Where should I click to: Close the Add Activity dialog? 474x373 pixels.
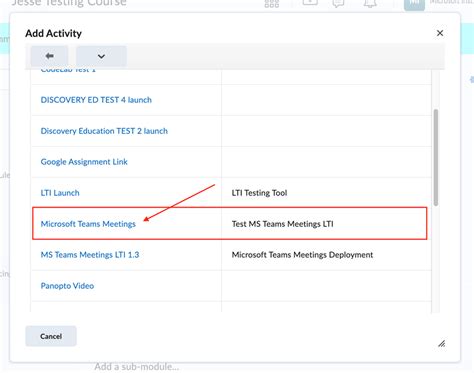[440, 33]
